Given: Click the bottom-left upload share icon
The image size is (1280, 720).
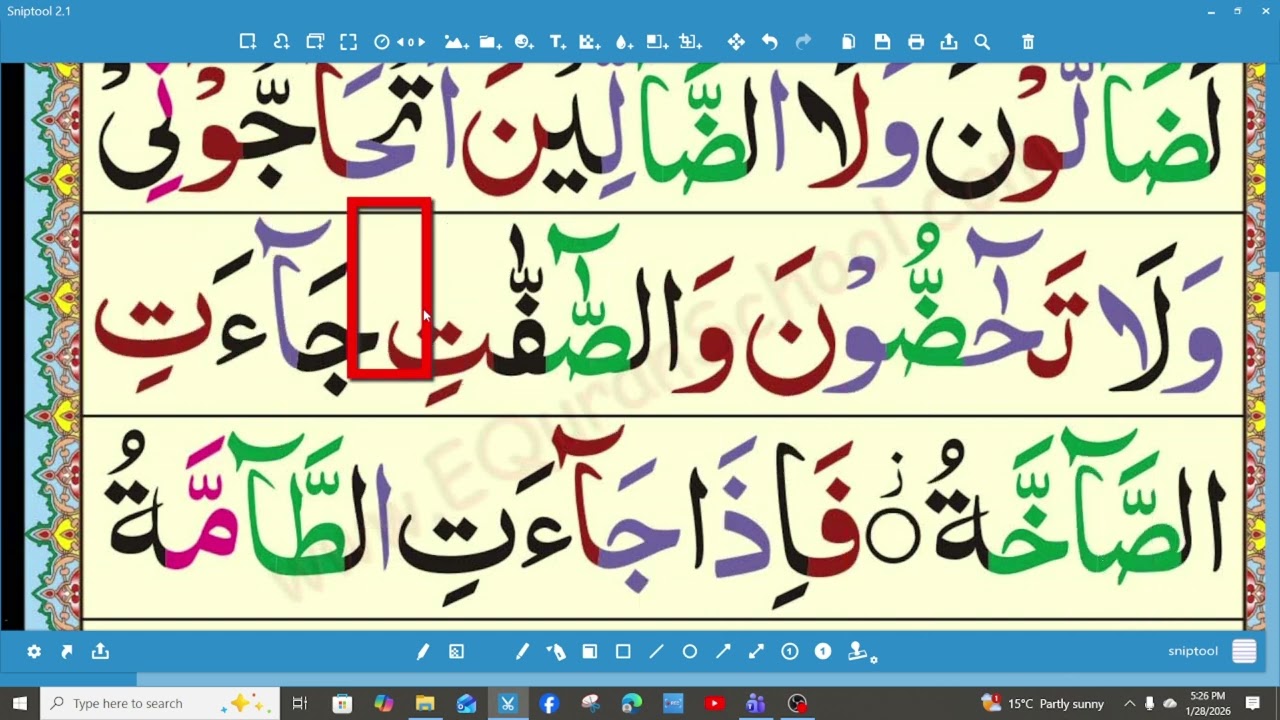Looking at the screenshot, I should tap(100, 652).
